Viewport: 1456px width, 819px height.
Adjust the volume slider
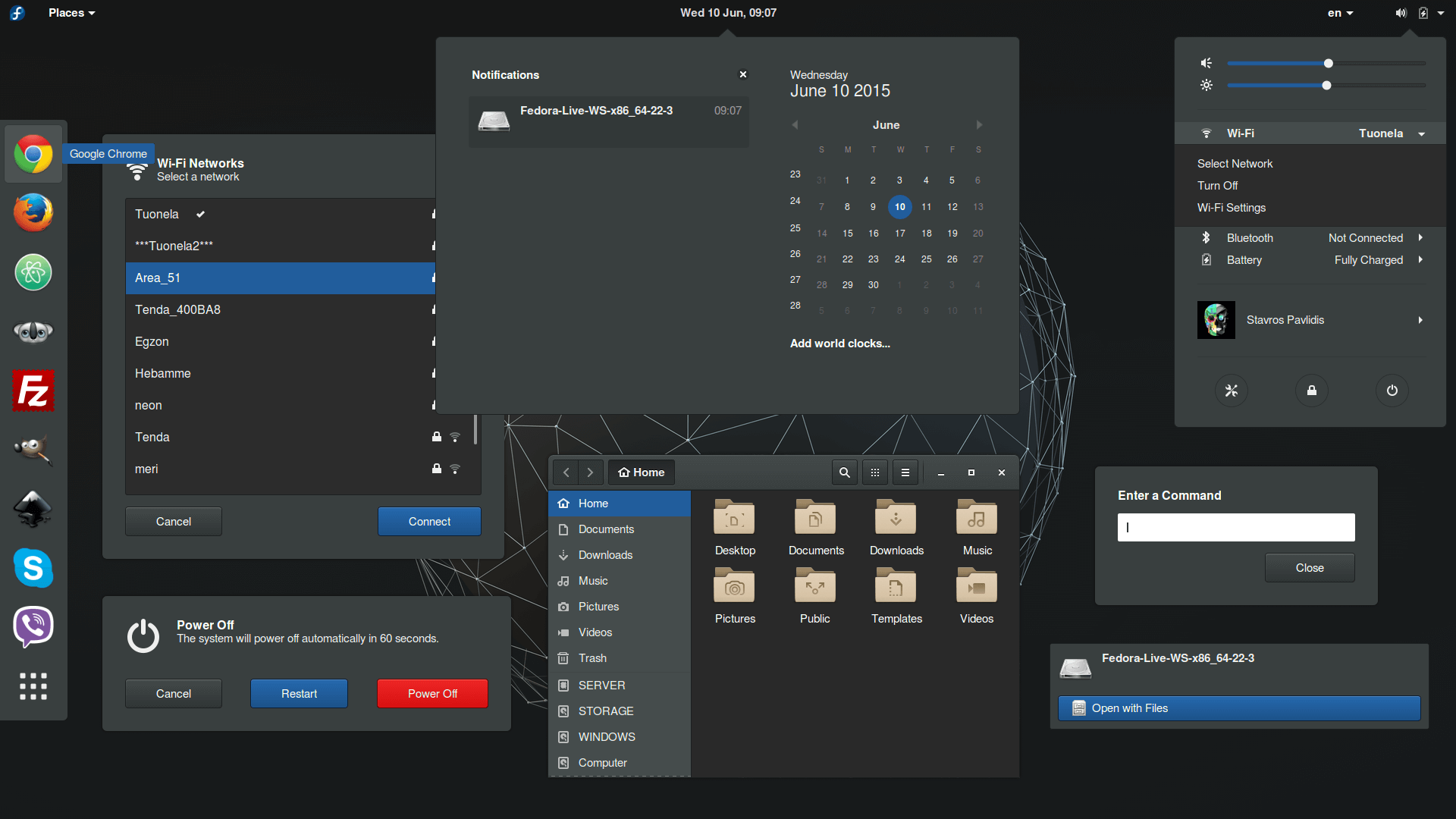(1328, 64)
